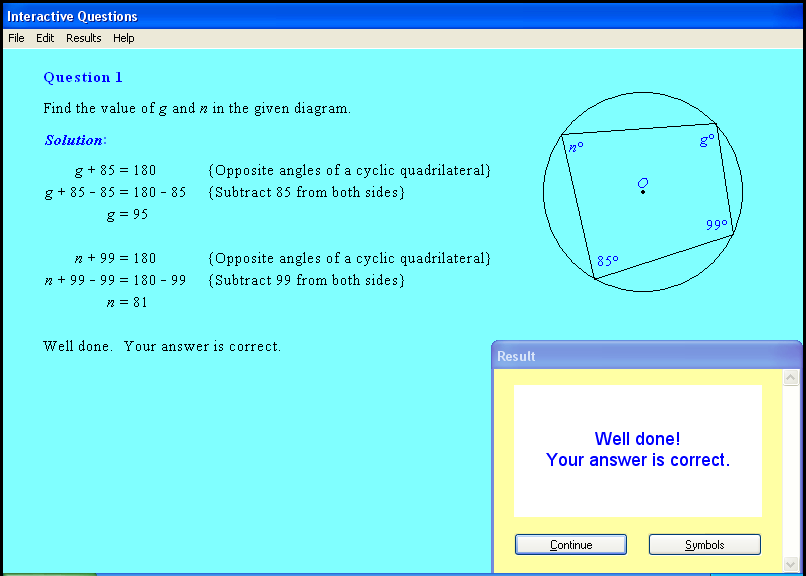Click the Continue button
The width and height of the screenshot is (806, 576).
tap(571, 545)
